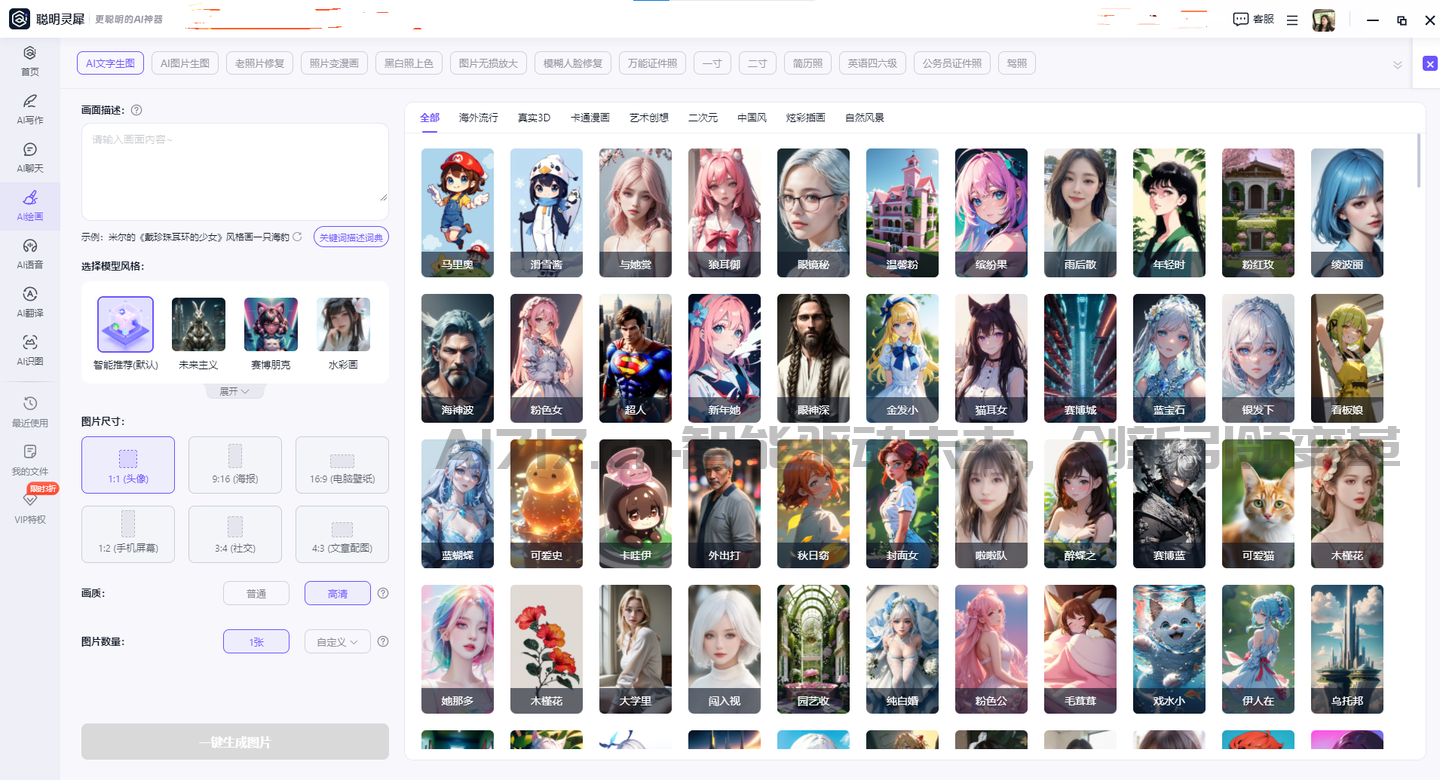Open the hamburger menu icon in title bar
This screenshot has width=1440, height=780.
click(1292, 20)
